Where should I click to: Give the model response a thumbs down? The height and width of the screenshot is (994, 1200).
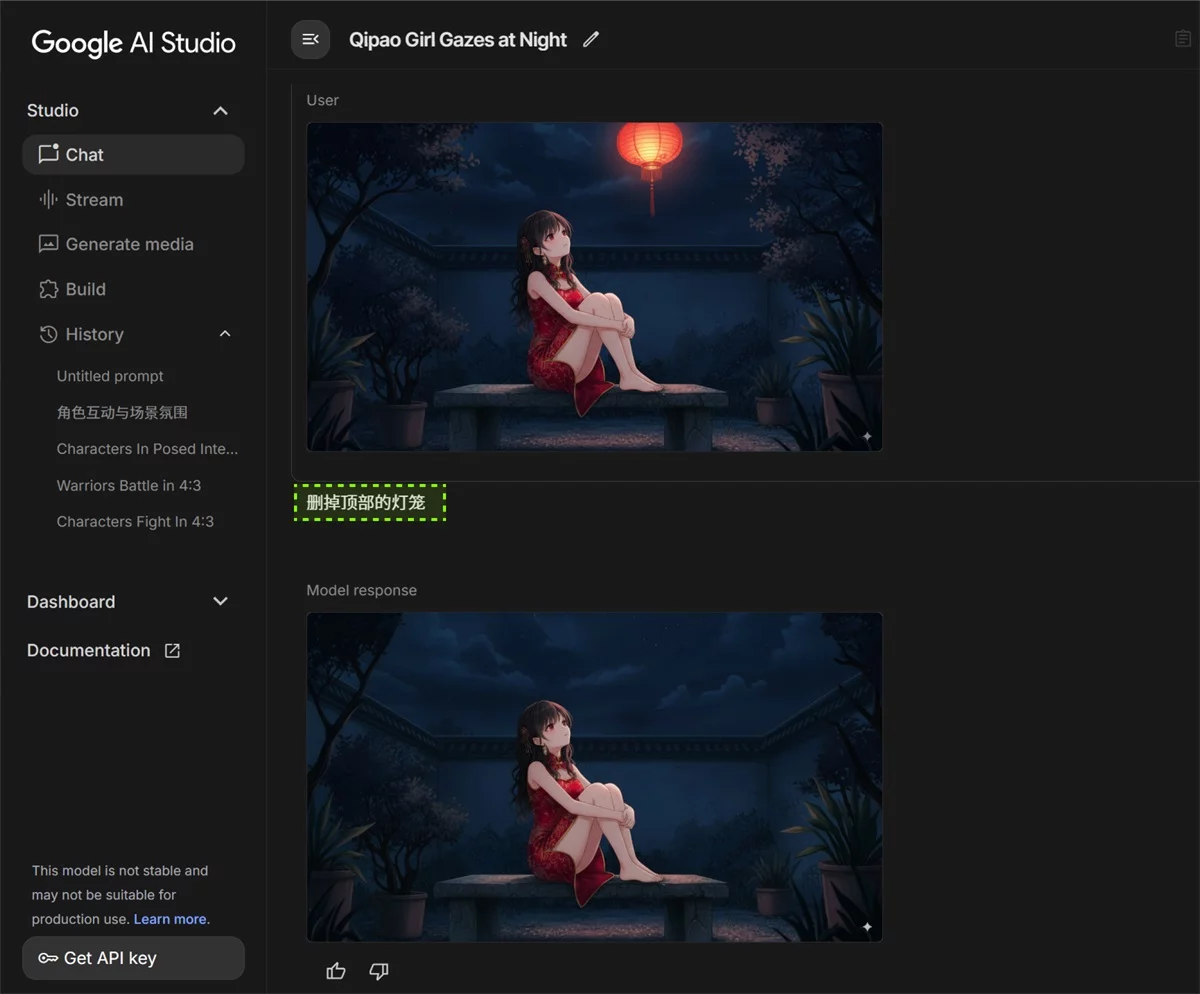click(379, 971)
